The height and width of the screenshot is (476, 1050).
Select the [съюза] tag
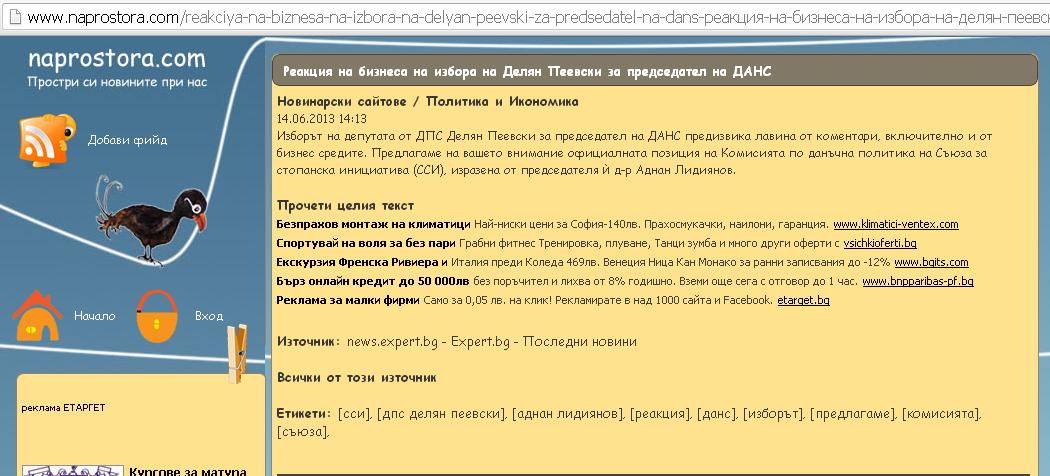[x=303, y=432]
